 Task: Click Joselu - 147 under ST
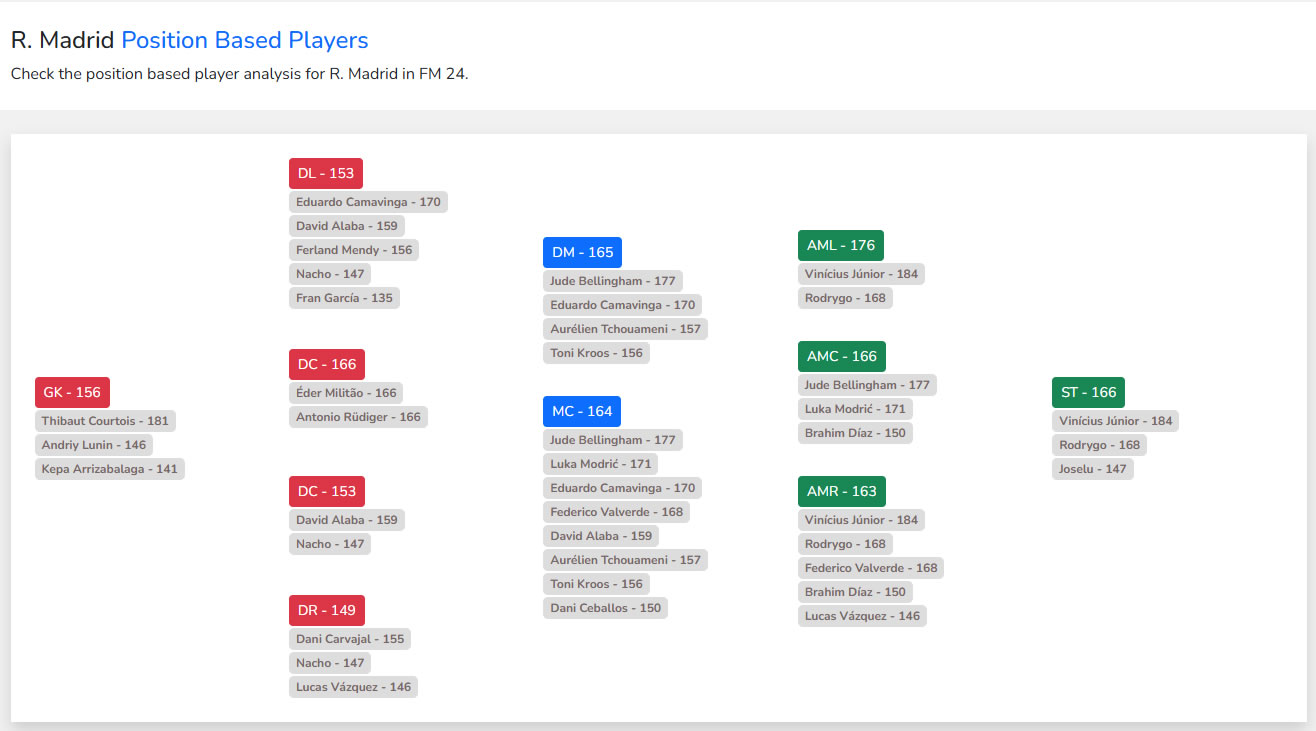point(1092,469)
